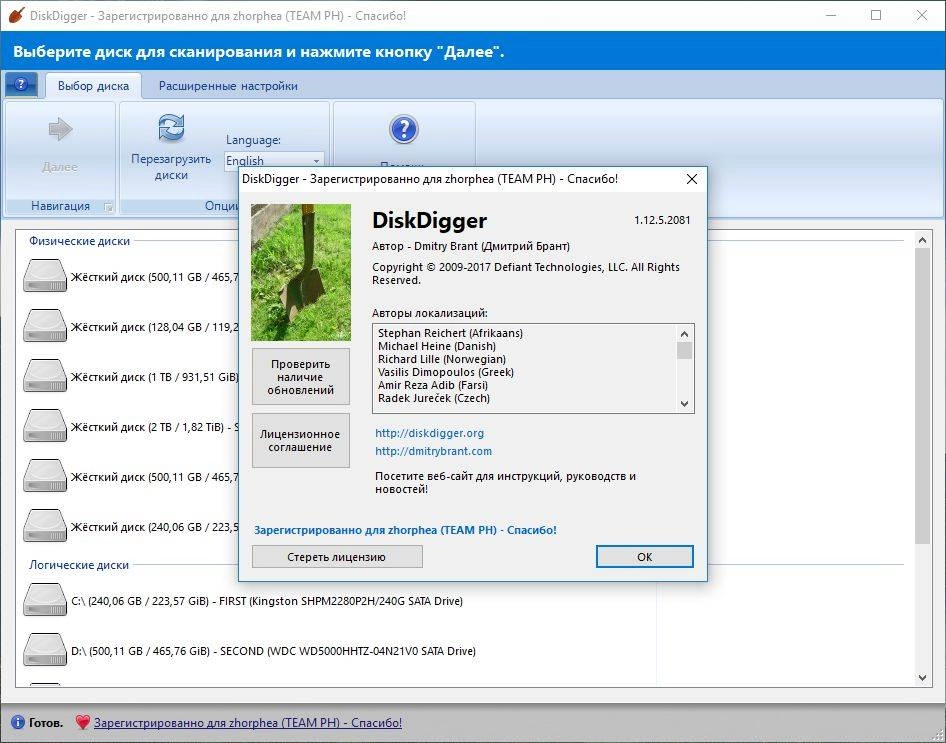This screenshot has height=743, width=946.
Task: Confirm the About dialog with OK
Action: 644,557
